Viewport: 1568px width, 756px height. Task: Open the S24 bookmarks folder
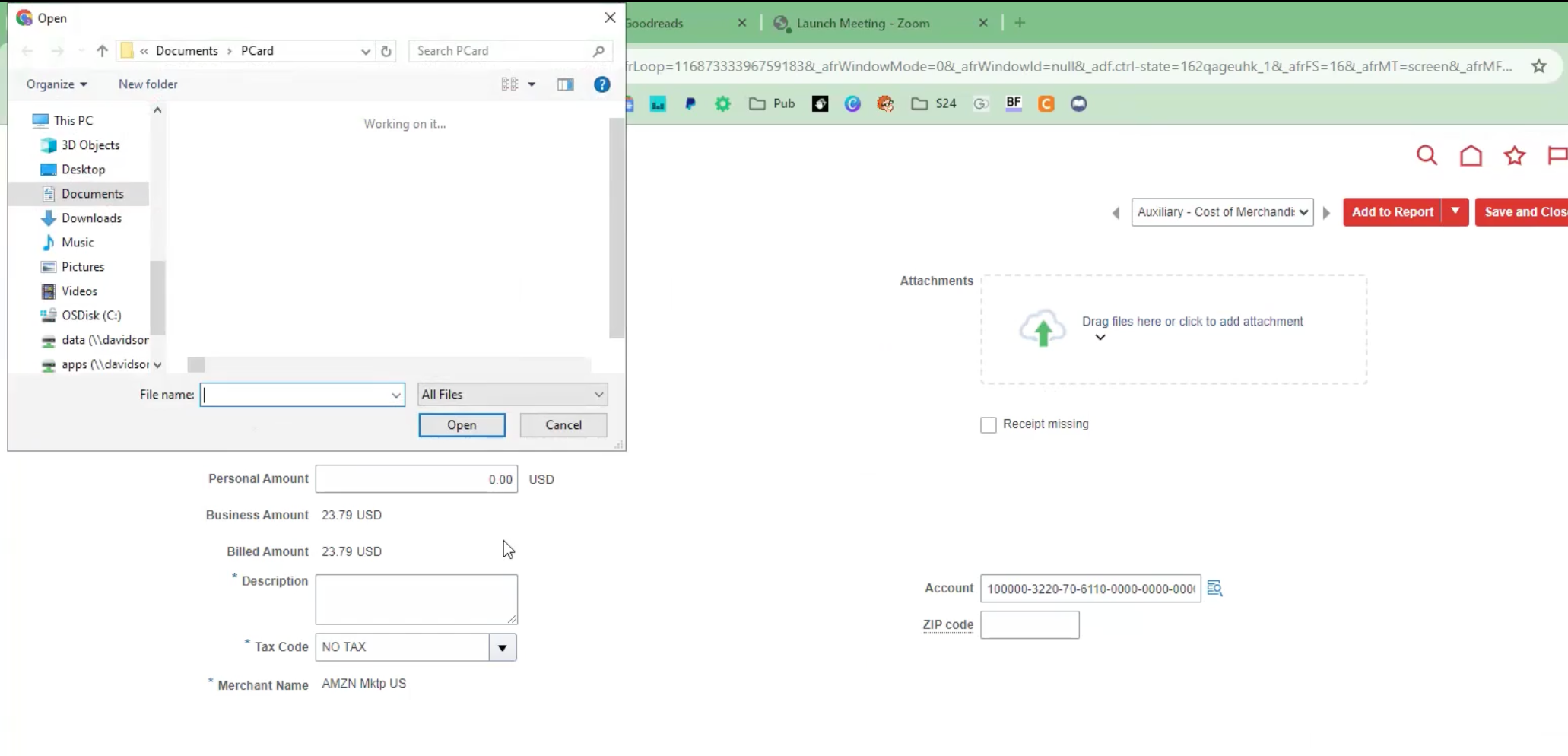point(934,103)
